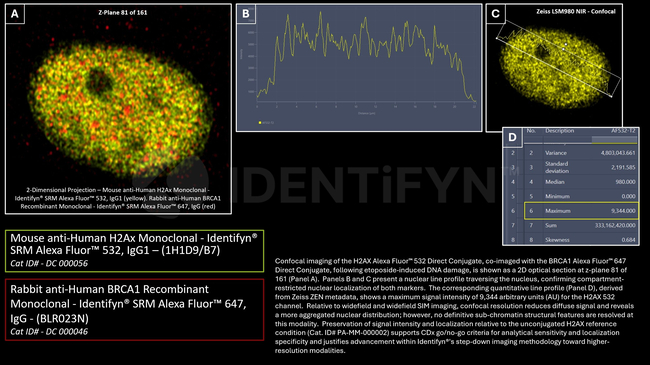Select the median value 980.000
Image resolution: width=650 pixels, height=365 pixels.
point(625,182)
